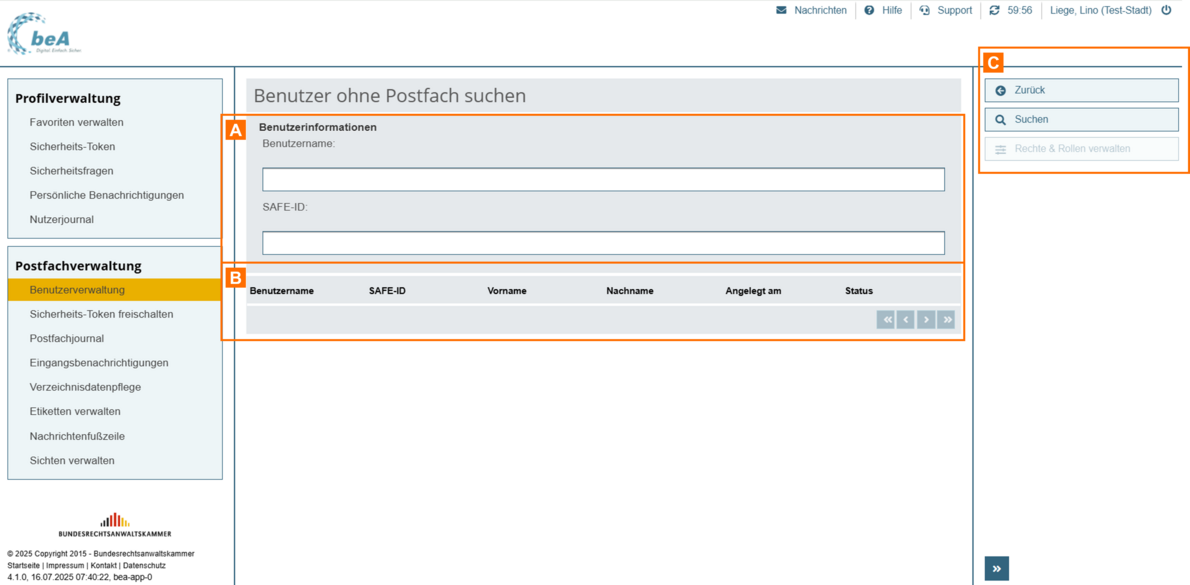1190x585 pixels.
Task: Click the session timer refresh icon
Action: 994,10
